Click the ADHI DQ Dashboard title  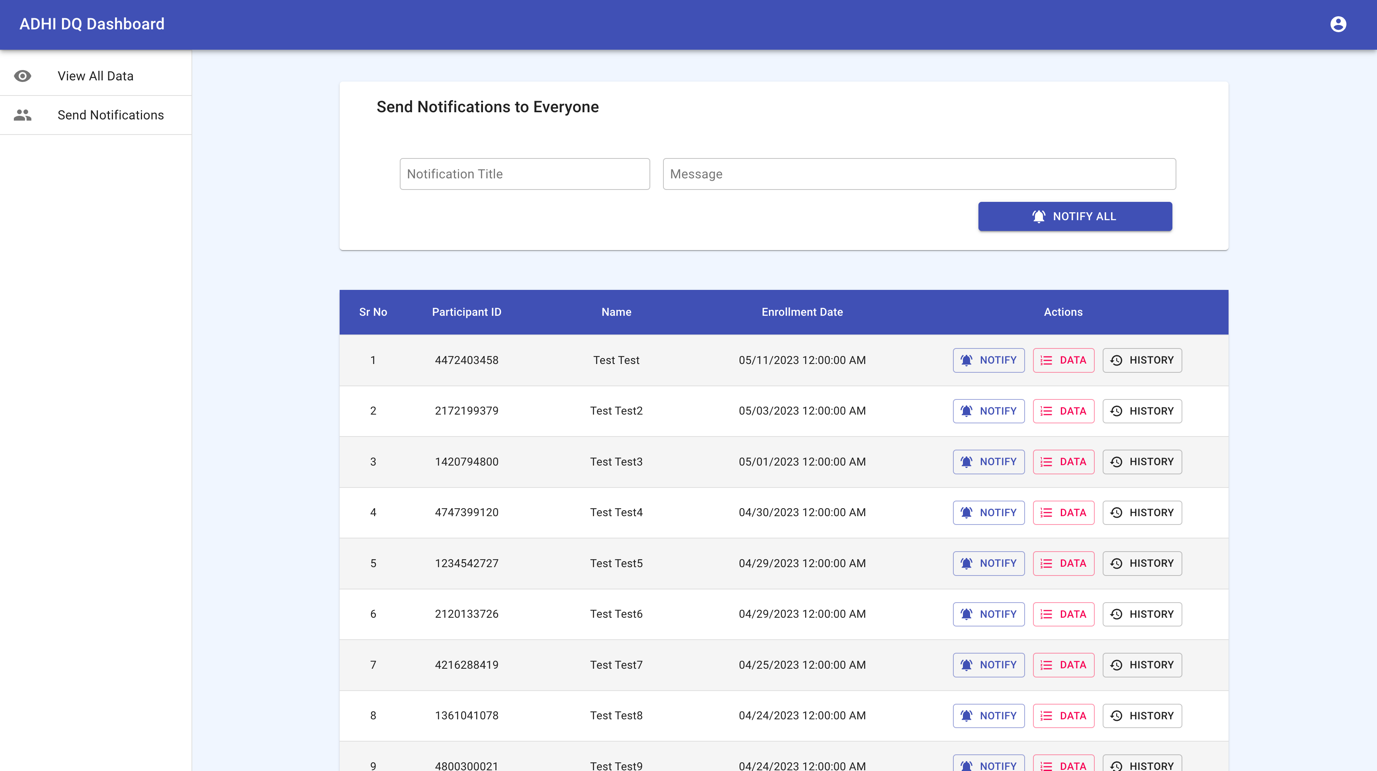tap(91, 23)
